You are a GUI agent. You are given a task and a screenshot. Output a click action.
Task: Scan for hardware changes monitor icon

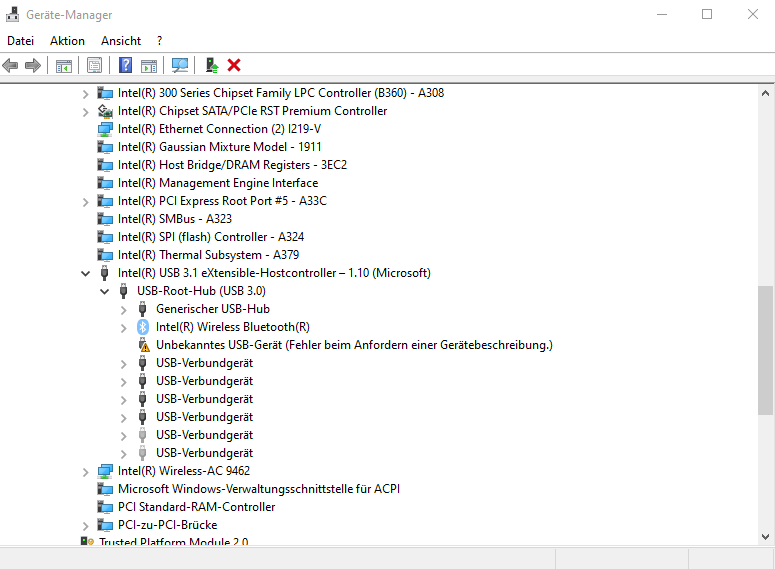pos(180,65)
